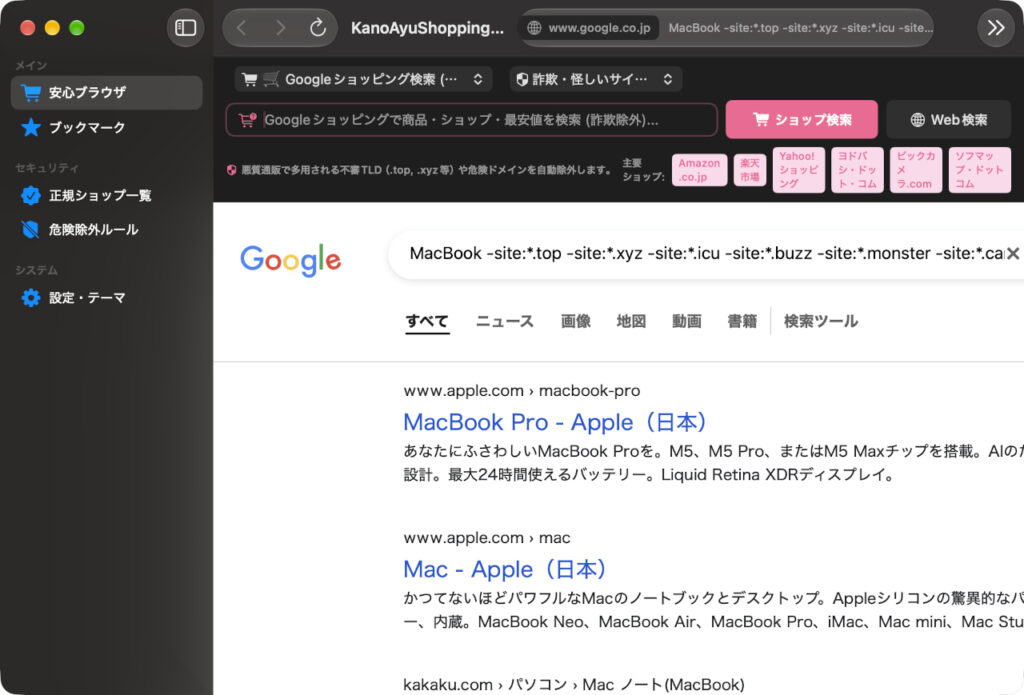Viewport: 1024px width, 695px height.
Task: Open the ビックカメラ.com shop shortcut
Action: coord(916,170)
